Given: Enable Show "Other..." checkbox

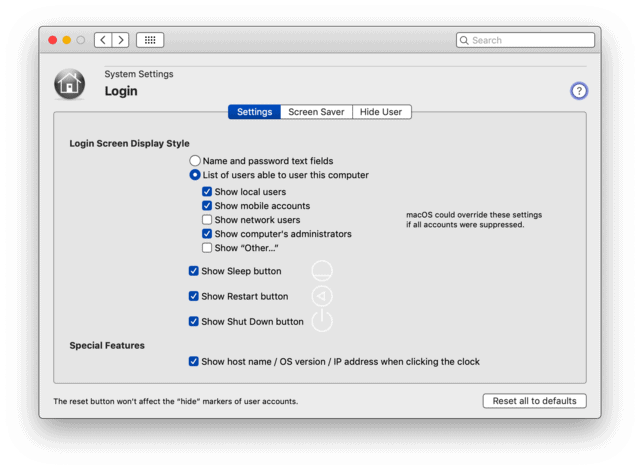Looking at the screenshot, I should click(207, 248).
